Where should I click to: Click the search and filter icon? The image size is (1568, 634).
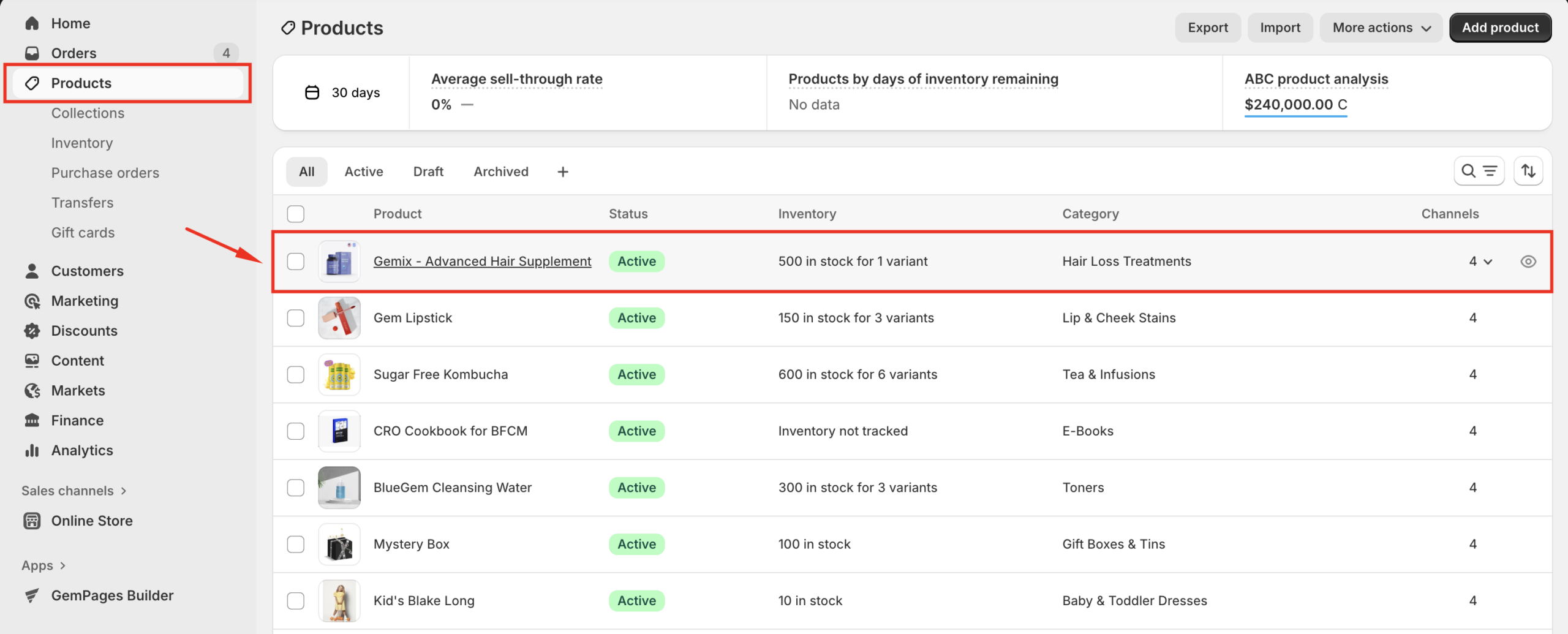[1479, 172]
